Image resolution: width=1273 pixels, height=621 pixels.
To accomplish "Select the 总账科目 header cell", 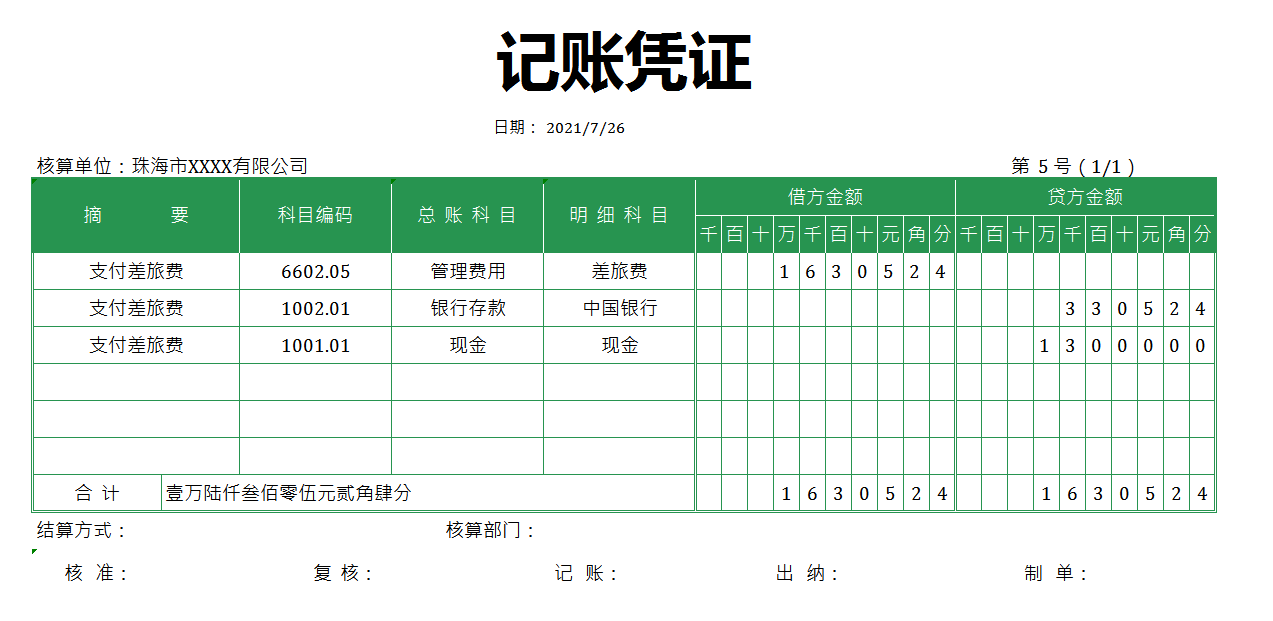I will click(466, 214).
